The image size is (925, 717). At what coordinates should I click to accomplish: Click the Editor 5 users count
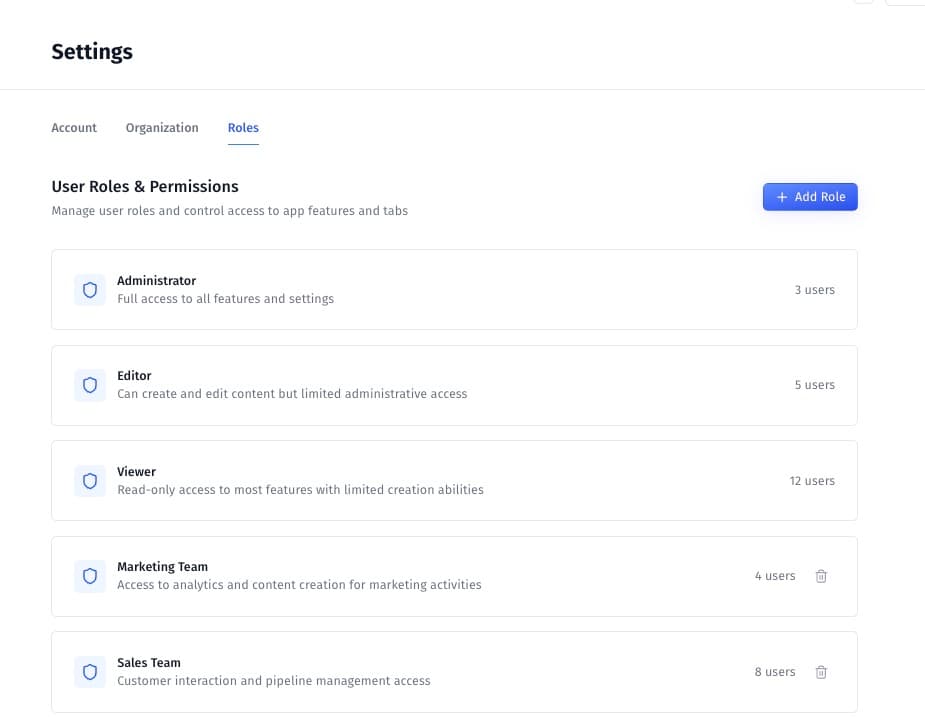point(814,385)
